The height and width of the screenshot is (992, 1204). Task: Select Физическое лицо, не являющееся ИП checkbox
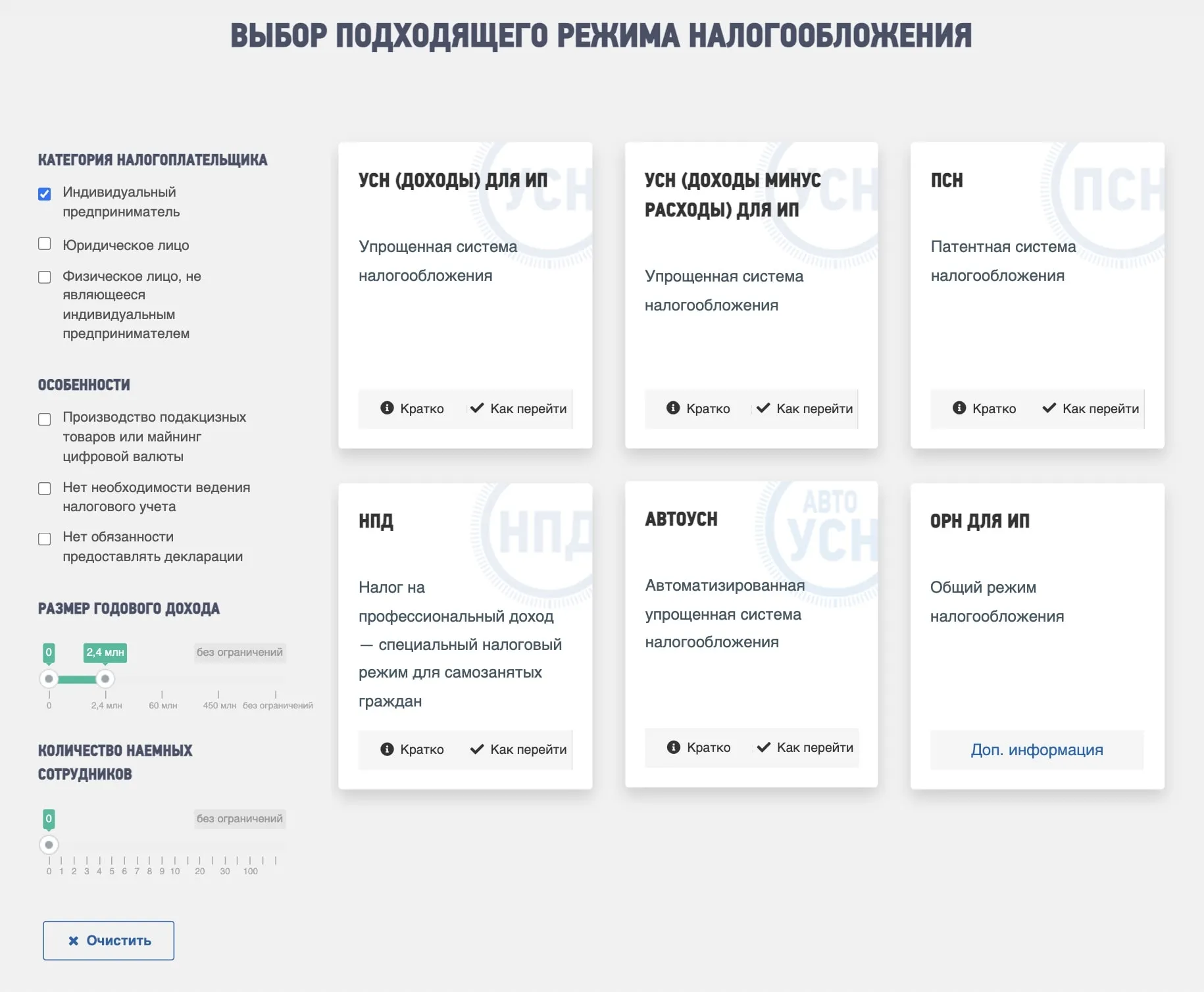[45, 277]
